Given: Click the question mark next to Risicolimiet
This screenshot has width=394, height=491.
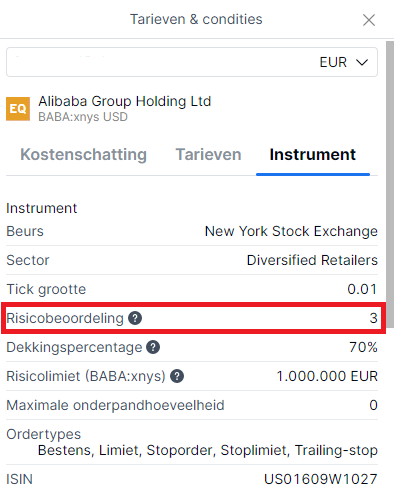Looking at the screenshot, I should (x=177, y=376).
